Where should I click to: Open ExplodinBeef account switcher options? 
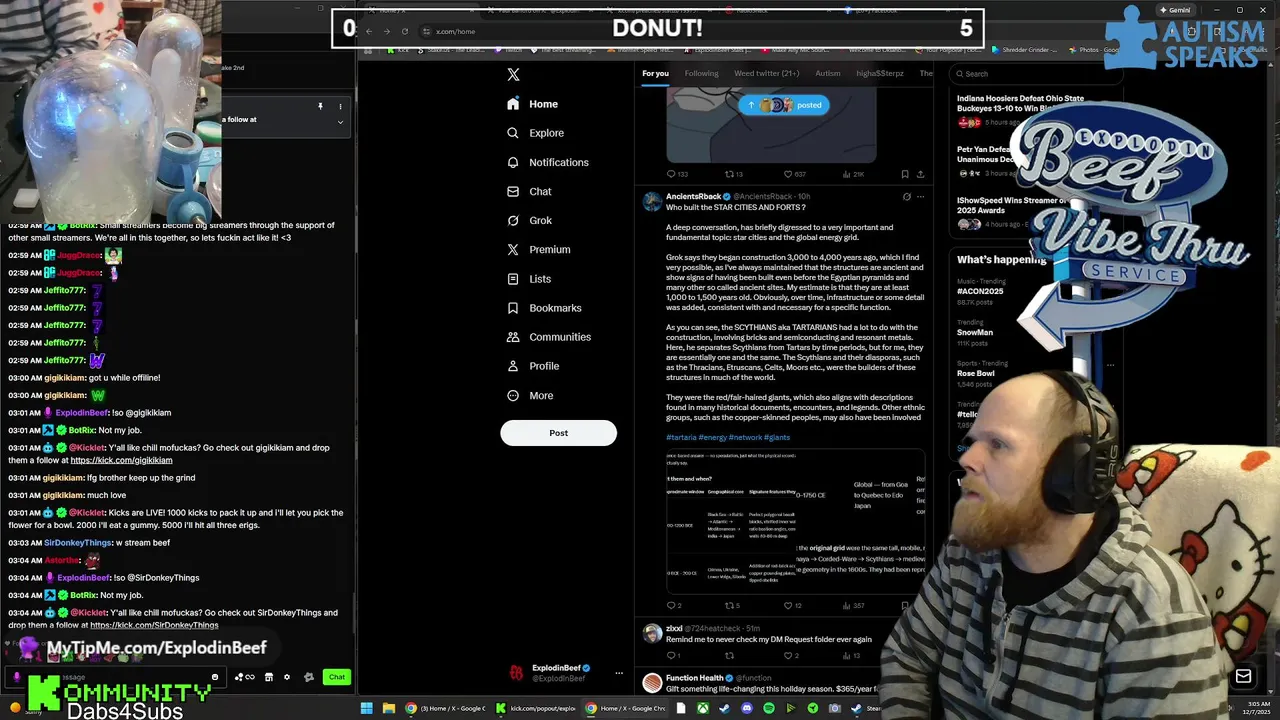pos(619,673)
